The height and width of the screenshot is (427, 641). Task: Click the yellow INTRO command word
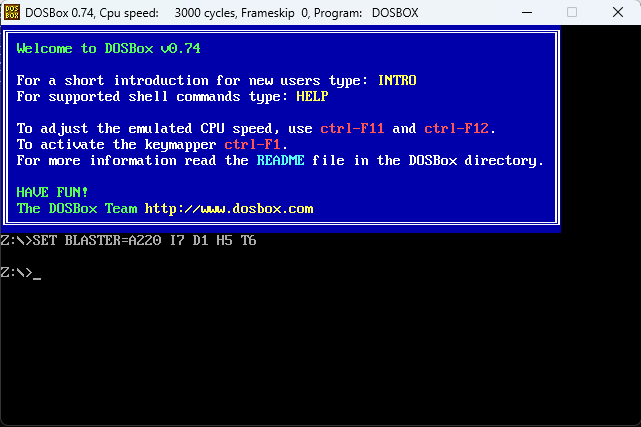point(397,80)
